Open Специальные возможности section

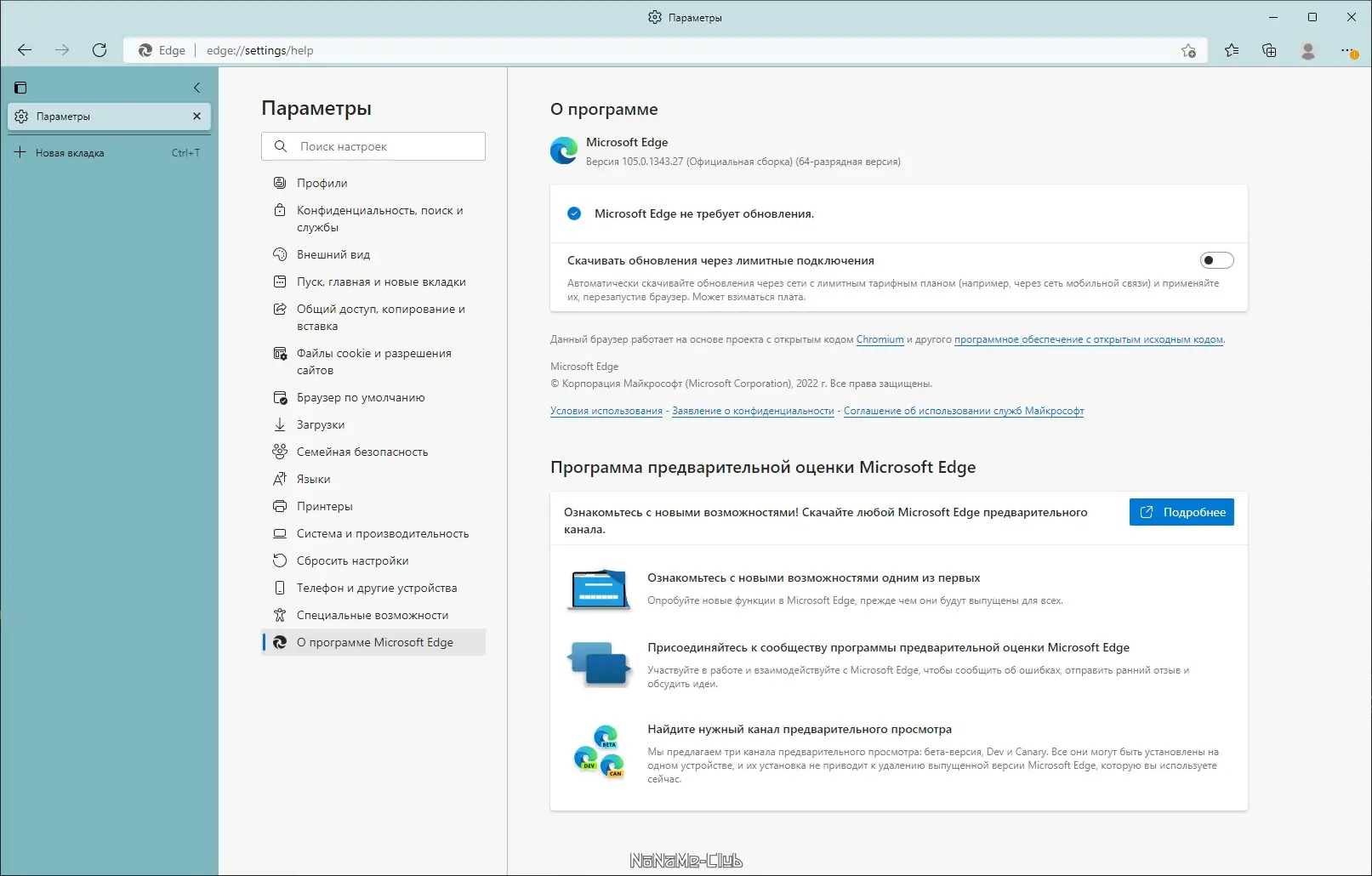coord(373,615)
